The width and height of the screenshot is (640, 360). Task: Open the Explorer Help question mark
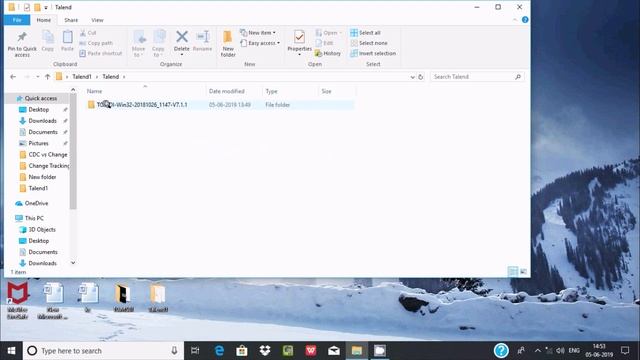(x=525, y=20)
